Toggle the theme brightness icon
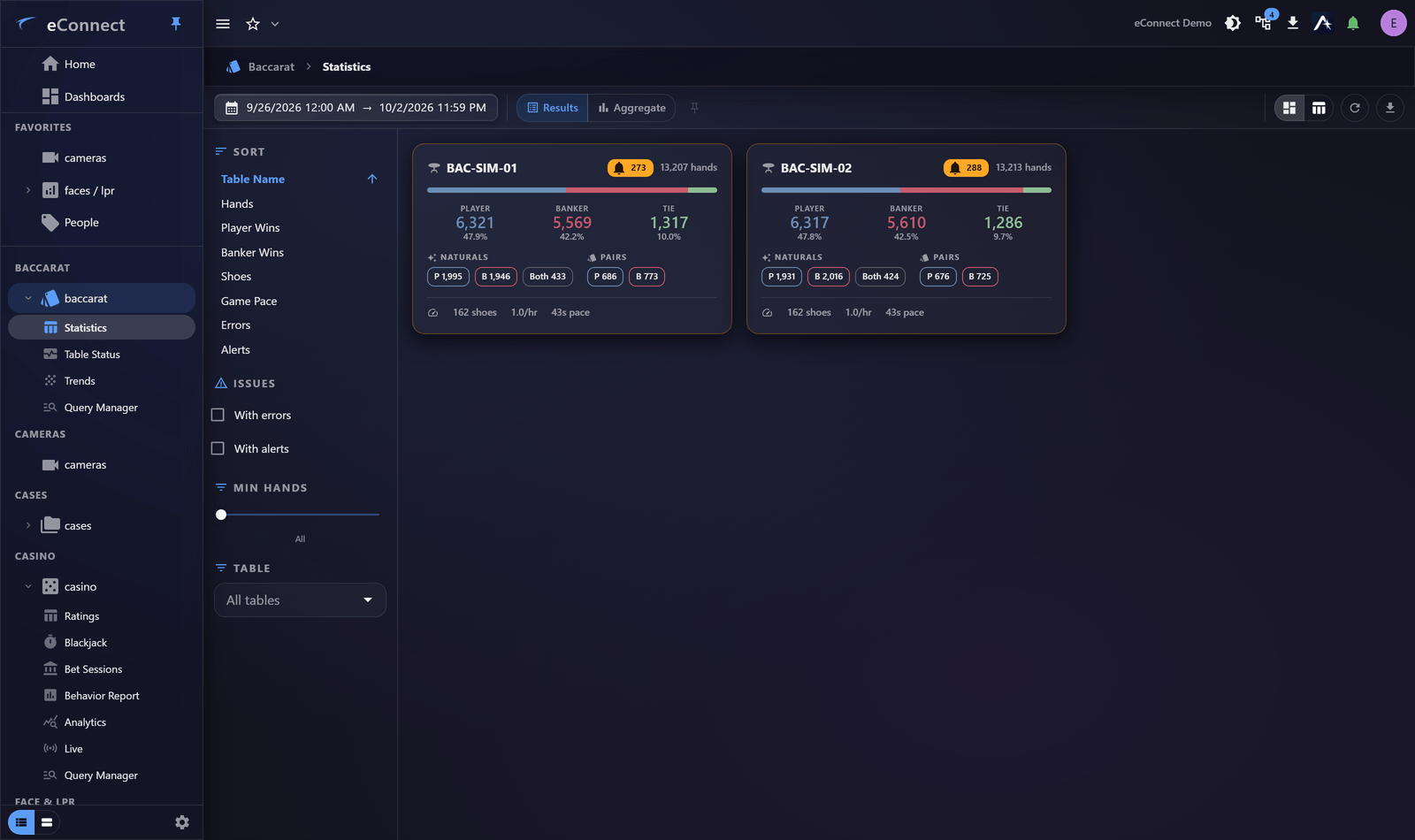1415x840 pixels. pos(1233,23)
